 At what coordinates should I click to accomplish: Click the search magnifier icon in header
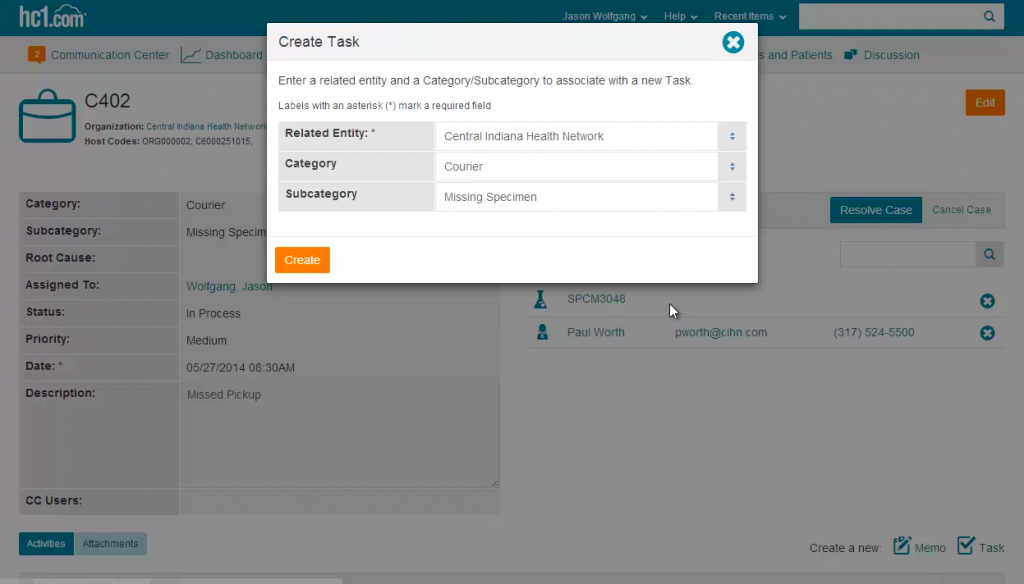[989, 17]
